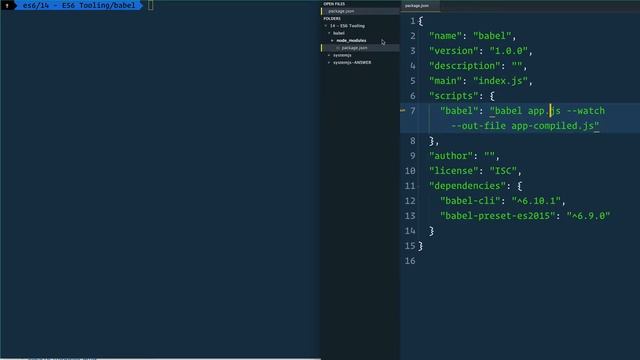640x360 pixels.
Task: Click the "^6.10.1" version value
Action: (x=536, y=201)
